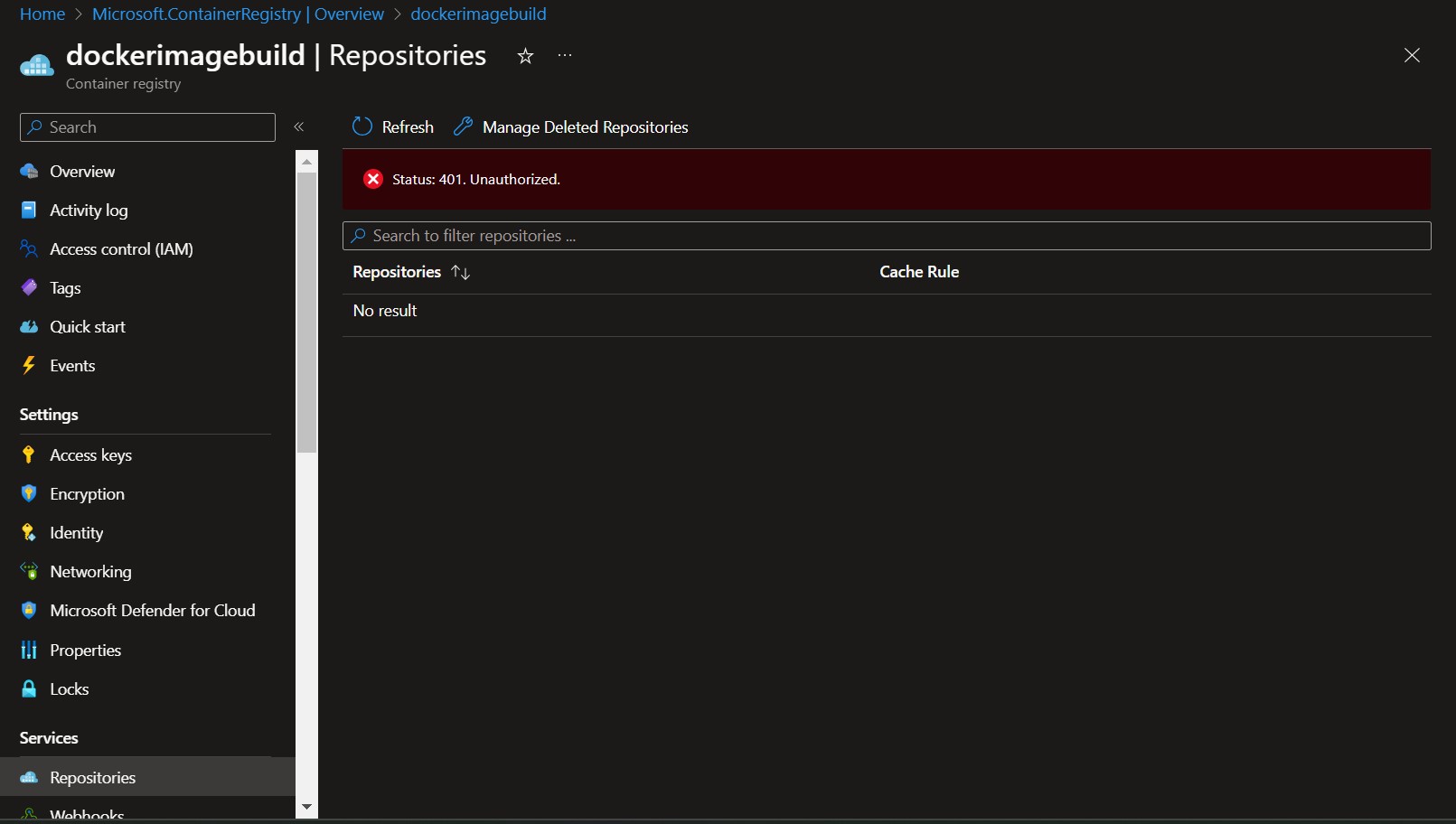Click the 'No result' table row
This screenshot has width=1456, height=824.
click(x=887, y=311)
